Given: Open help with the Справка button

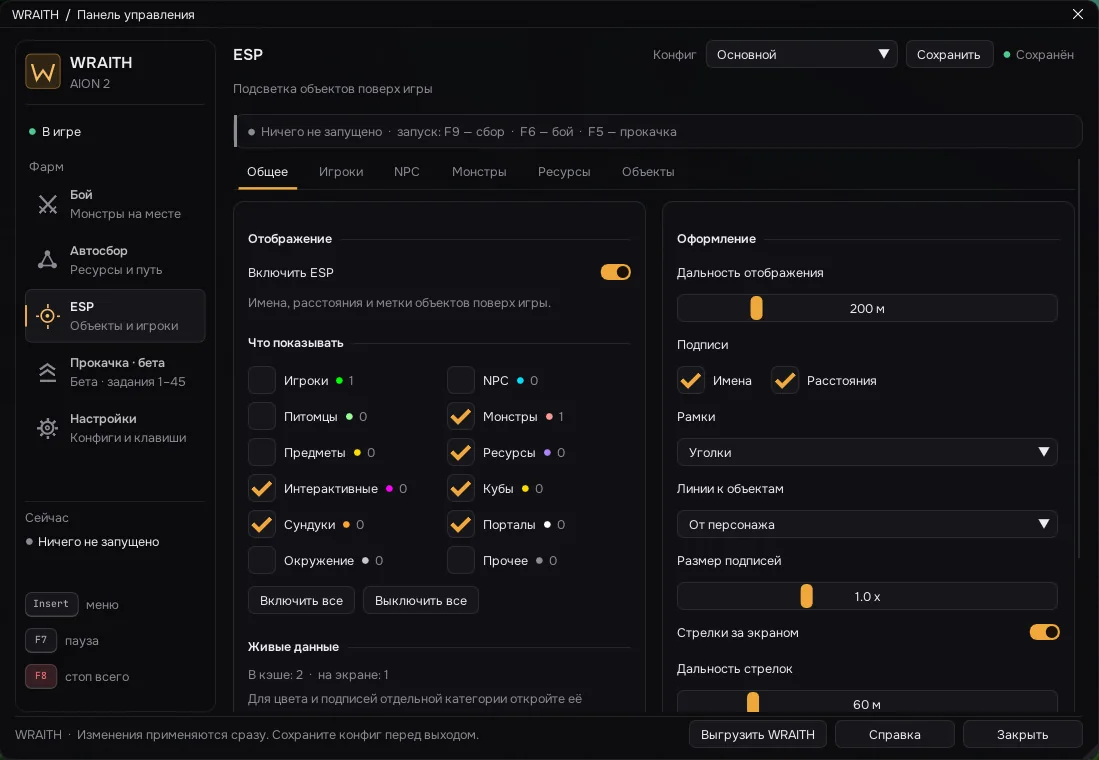Looking at the screenshot, I should [x=894, y=735].
